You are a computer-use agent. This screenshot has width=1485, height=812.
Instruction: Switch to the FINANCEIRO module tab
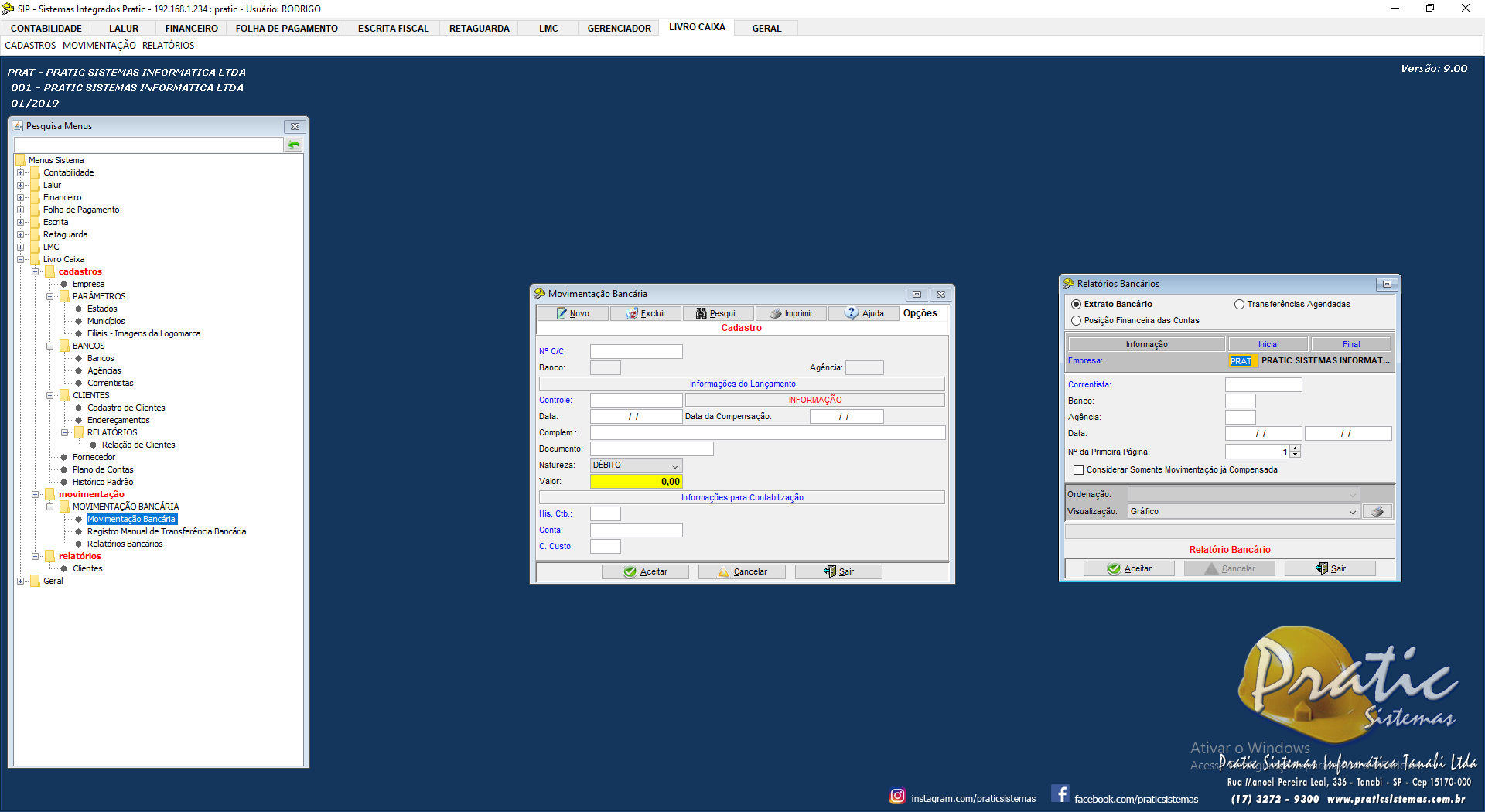(191, 29)
